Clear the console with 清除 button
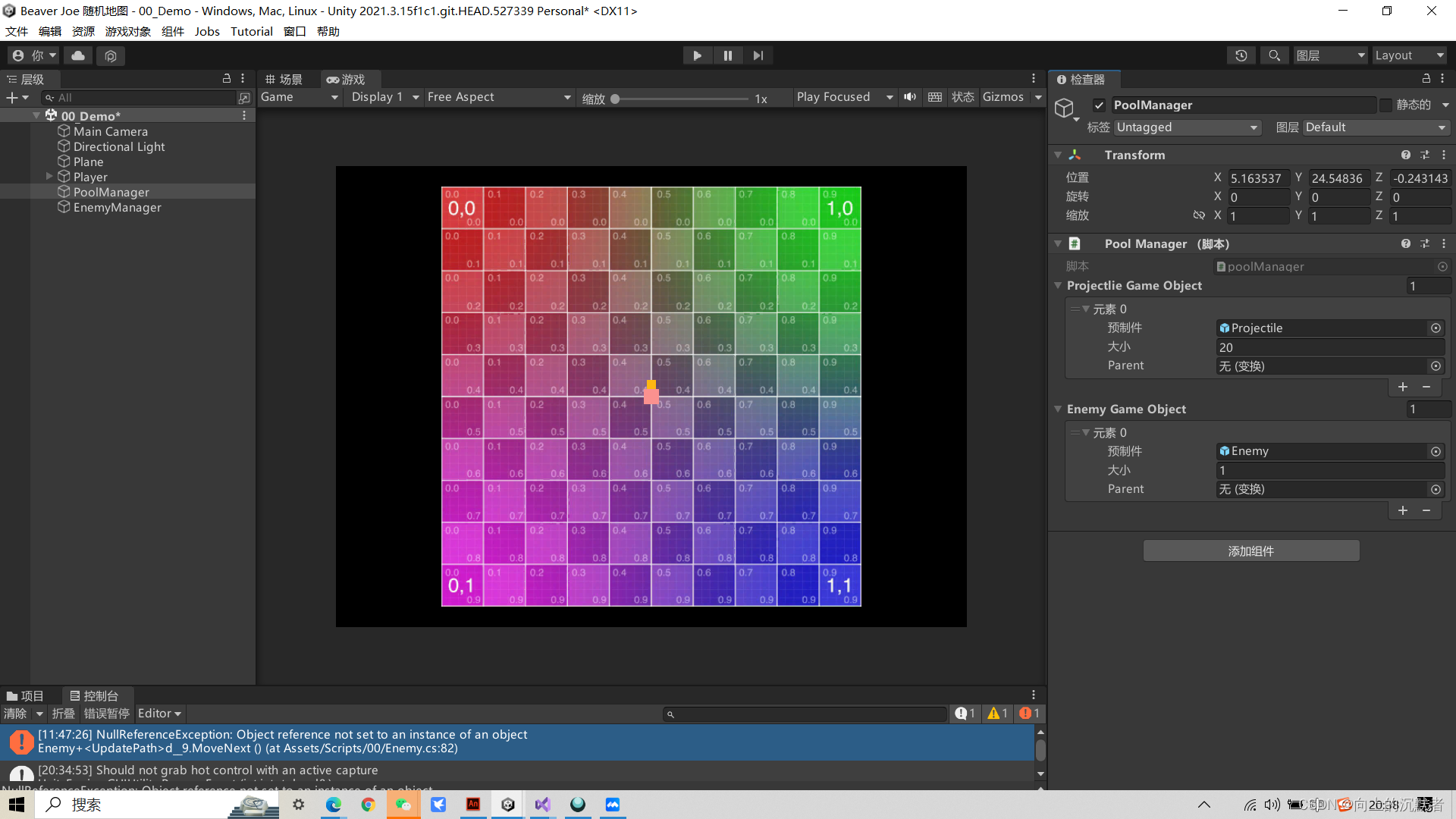Image resolution: width=1456 pixels, height=819 pixels. [15, 713]
